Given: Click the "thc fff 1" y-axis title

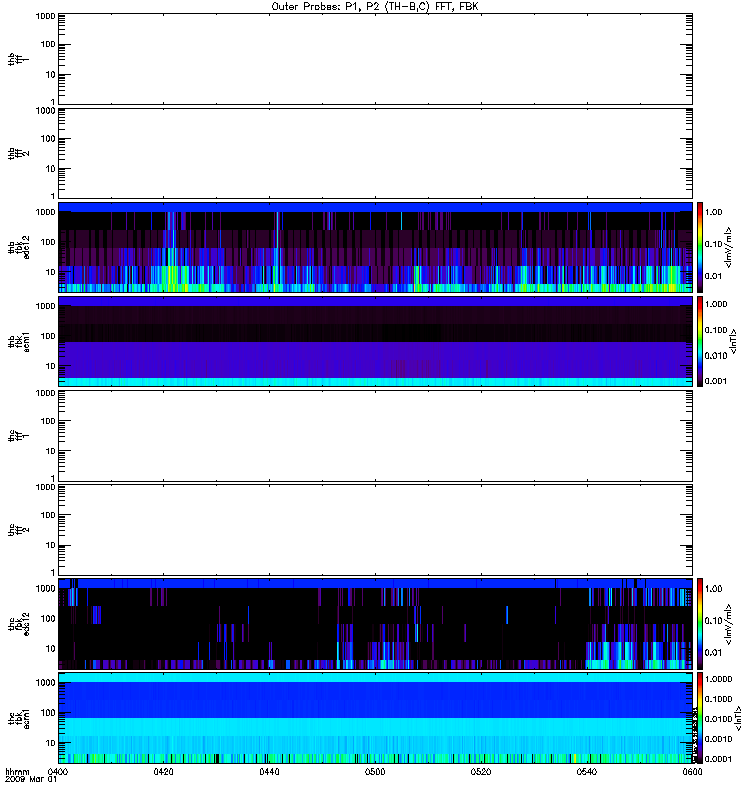Looking at the screenshot, I should pos(18,436).
